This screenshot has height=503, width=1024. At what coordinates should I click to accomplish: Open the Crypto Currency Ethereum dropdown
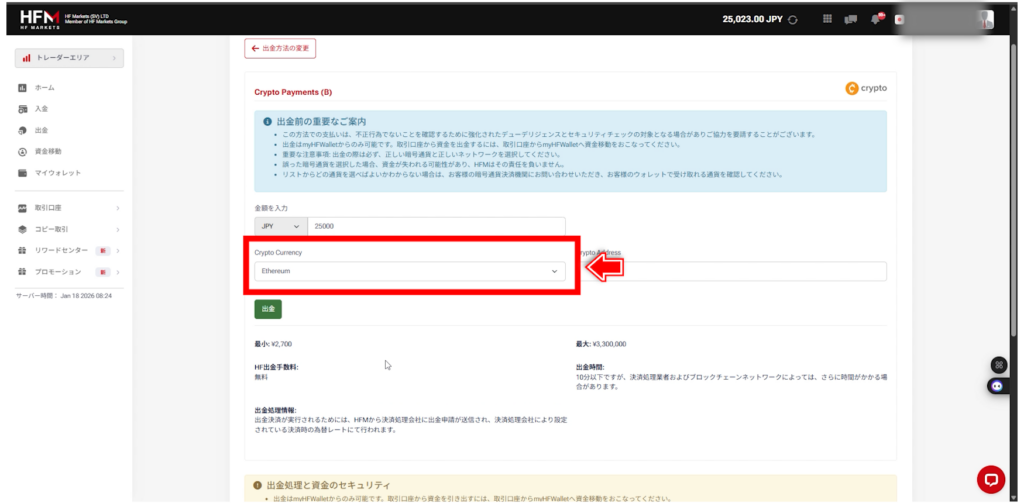pyautogui.click(x=410, y=271)
